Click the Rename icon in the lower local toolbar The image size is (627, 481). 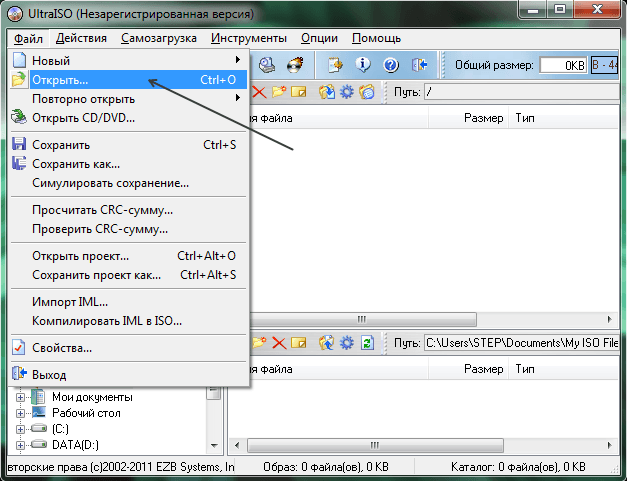click(298, 343)
